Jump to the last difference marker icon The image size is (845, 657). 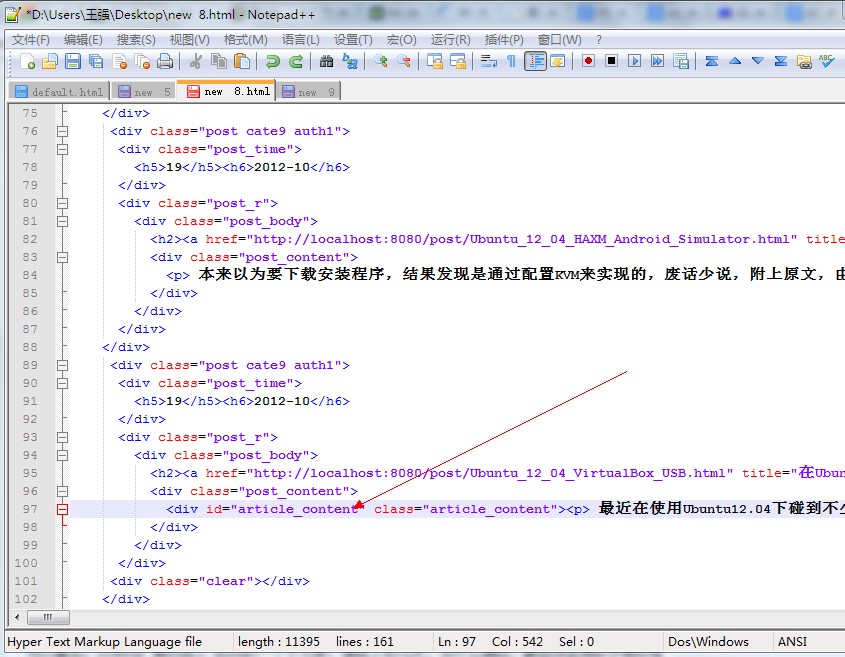pos(781,61)
